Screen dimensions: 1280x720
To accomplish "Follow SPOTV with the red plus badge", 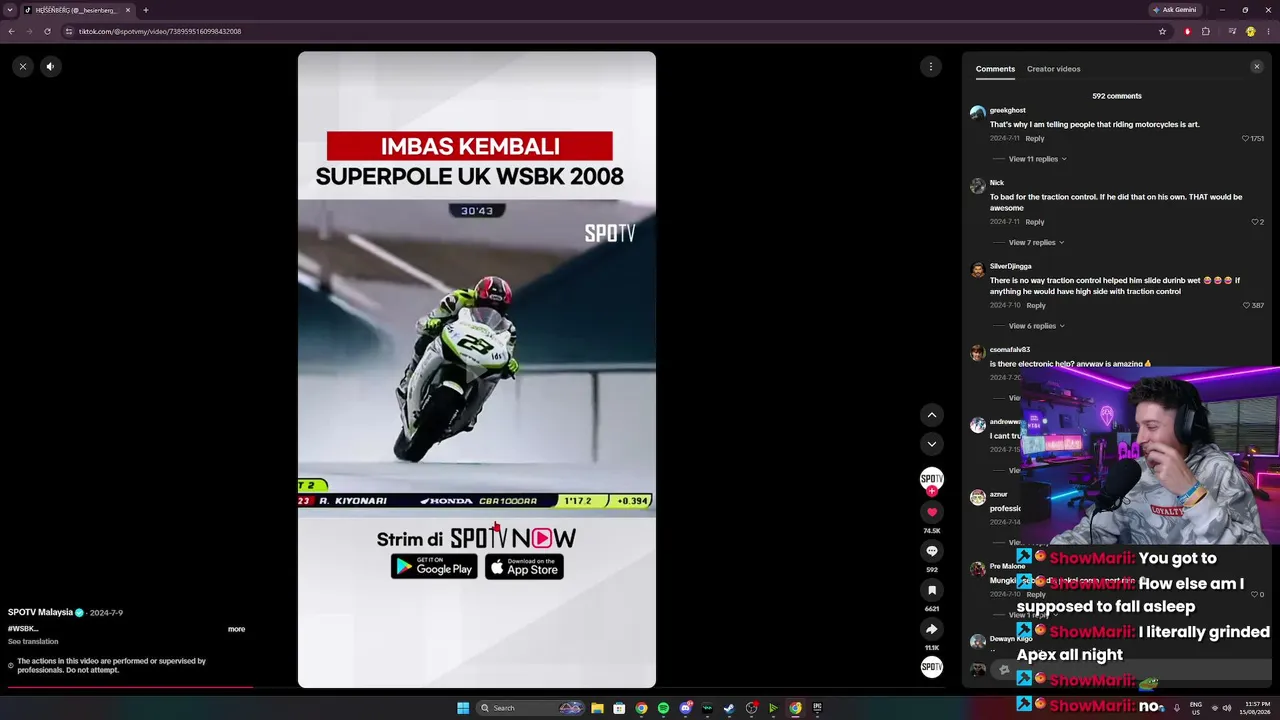I will 932,491.
